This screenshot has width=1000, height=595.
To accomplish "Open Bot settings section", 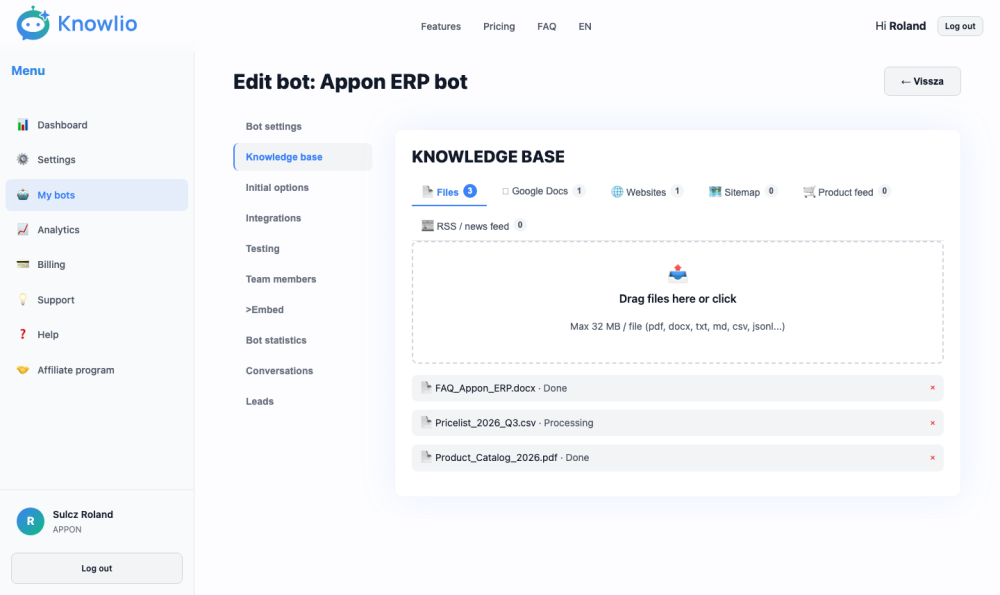I will click(274, 126).
